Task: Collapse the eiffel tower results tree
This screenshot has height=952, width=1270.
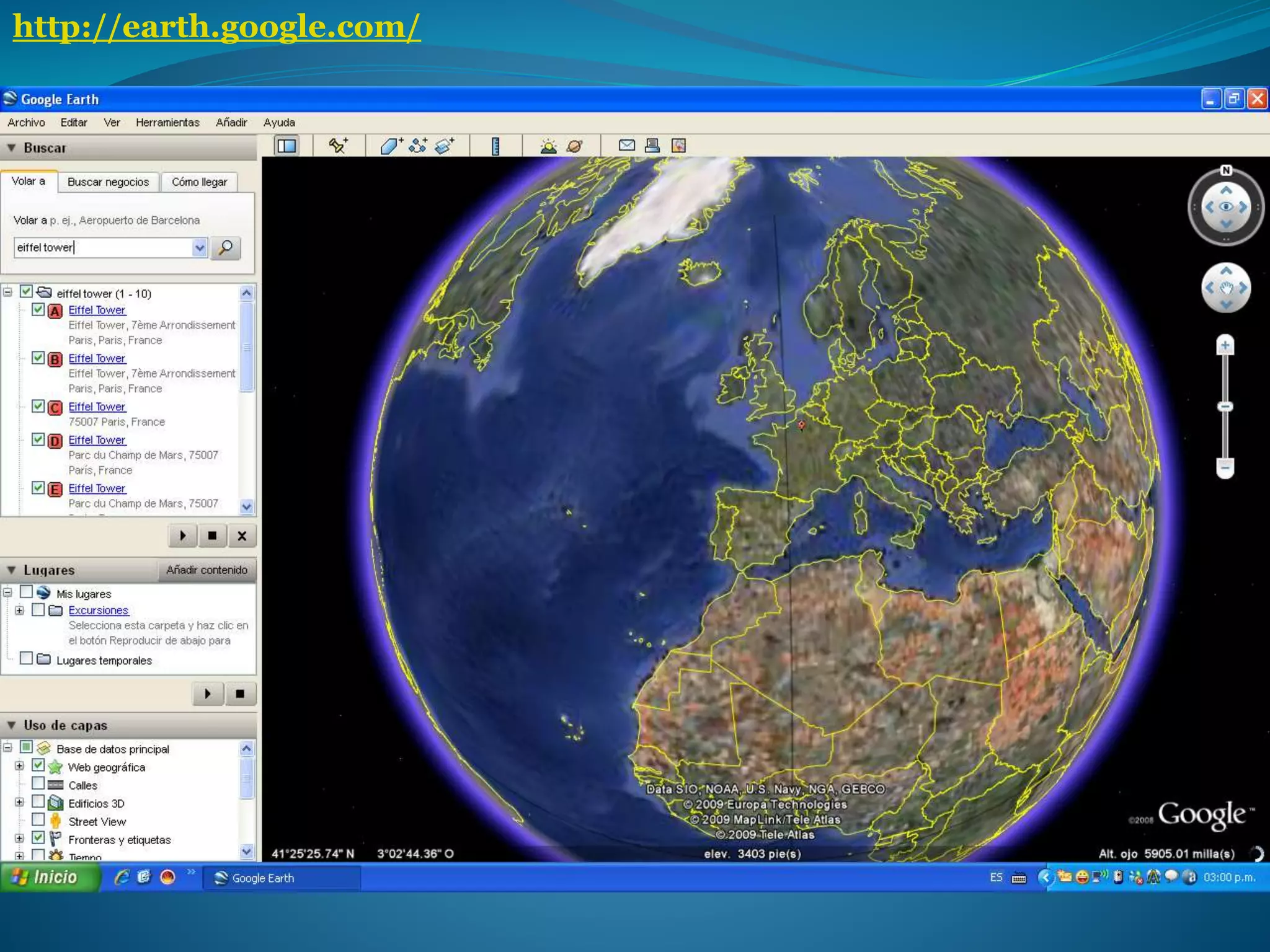Action: [8, 292]
